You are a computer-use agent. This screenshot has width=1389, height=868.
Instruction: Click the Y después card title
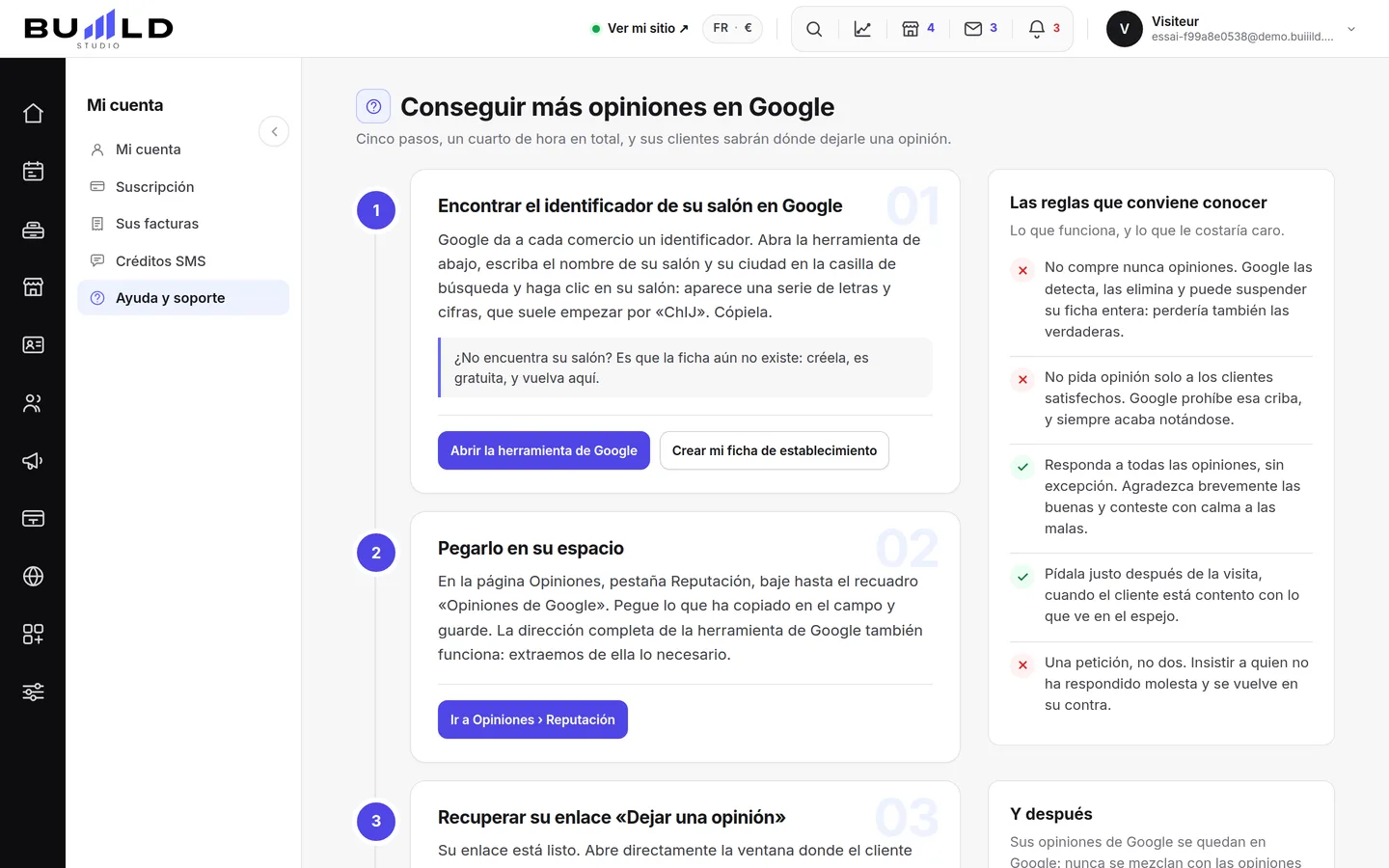tap(1051, 814)
